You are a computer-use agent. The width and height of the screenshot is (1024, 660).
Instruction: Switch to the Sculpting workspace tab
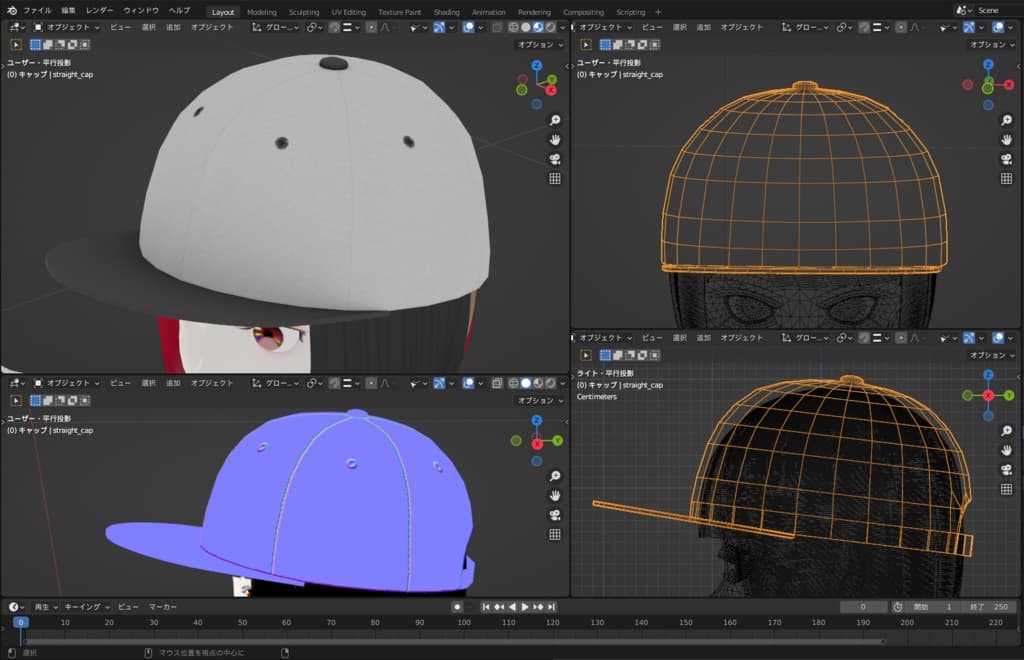[304, 12]
